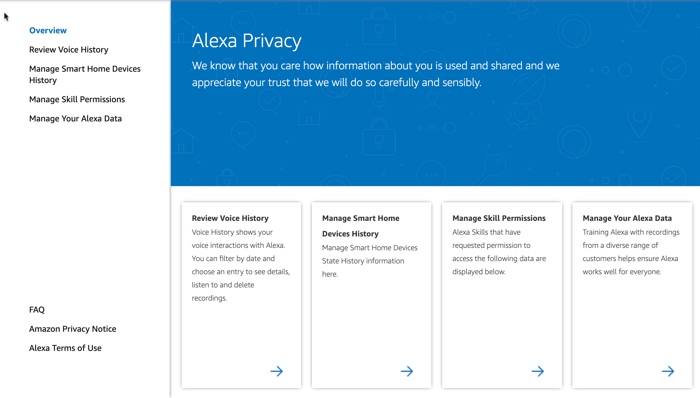Image resolution: width=700 pixels, height=398 pixels.
Task: Click the Manage Skill Permissions card heading
Action: [499, 218]
